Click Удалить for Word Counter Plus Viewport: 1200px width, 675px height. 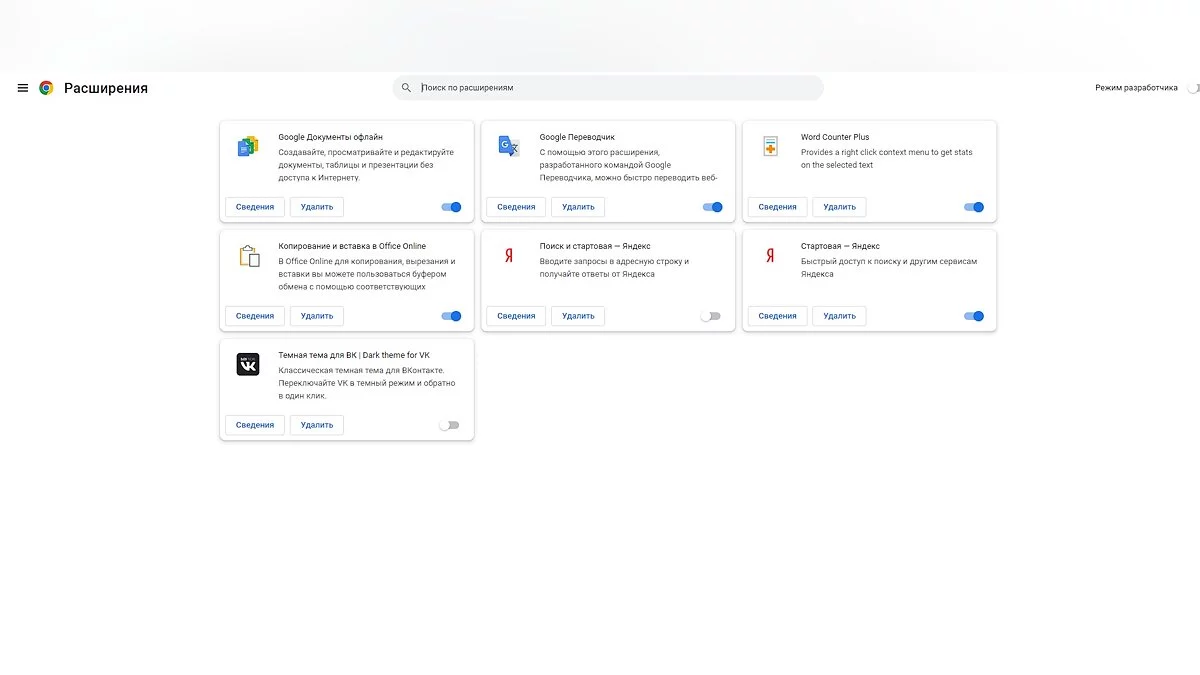(840, 207)
